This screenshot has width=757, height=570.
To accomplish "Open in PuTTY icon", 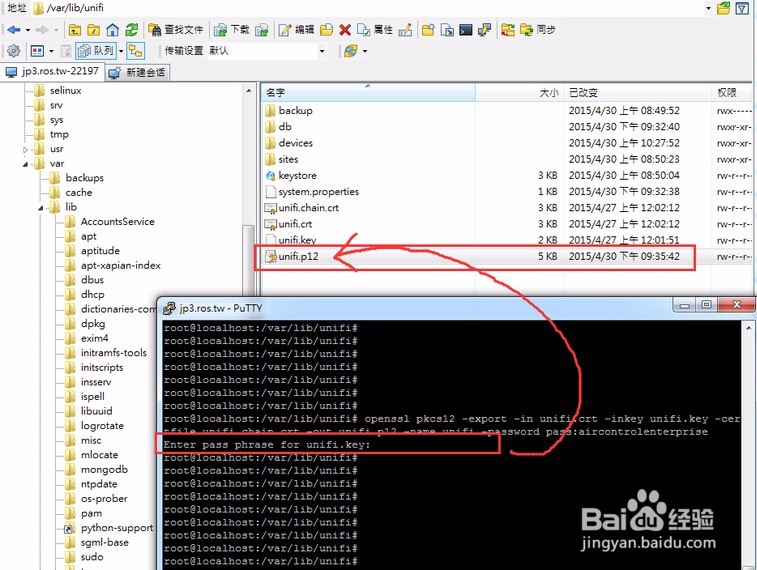I will tap(484, 30).
